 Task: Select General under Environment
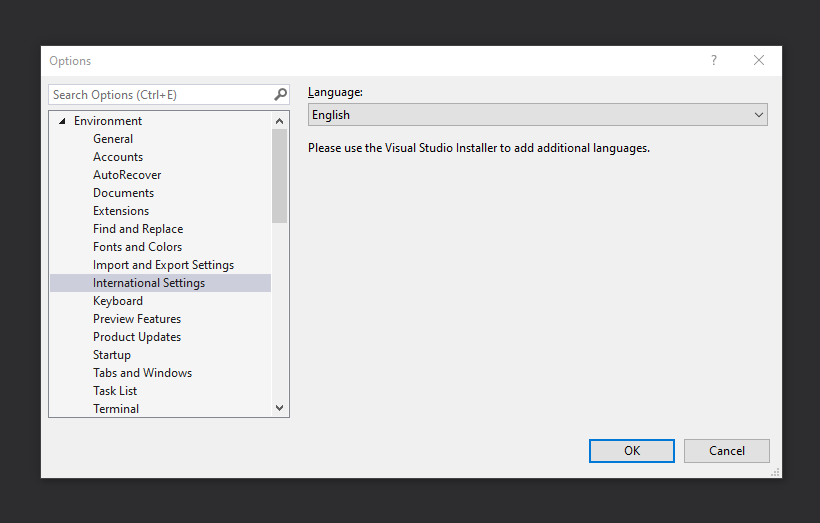coord(113,139)
